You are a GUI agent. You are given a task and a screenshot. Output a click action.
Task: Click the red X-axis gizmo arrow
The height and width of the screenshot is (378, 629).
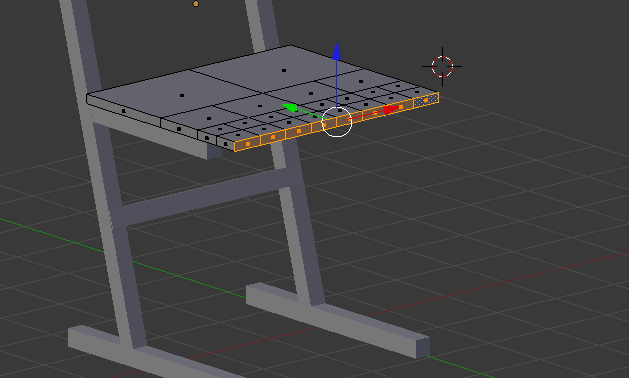coord(391,110)
